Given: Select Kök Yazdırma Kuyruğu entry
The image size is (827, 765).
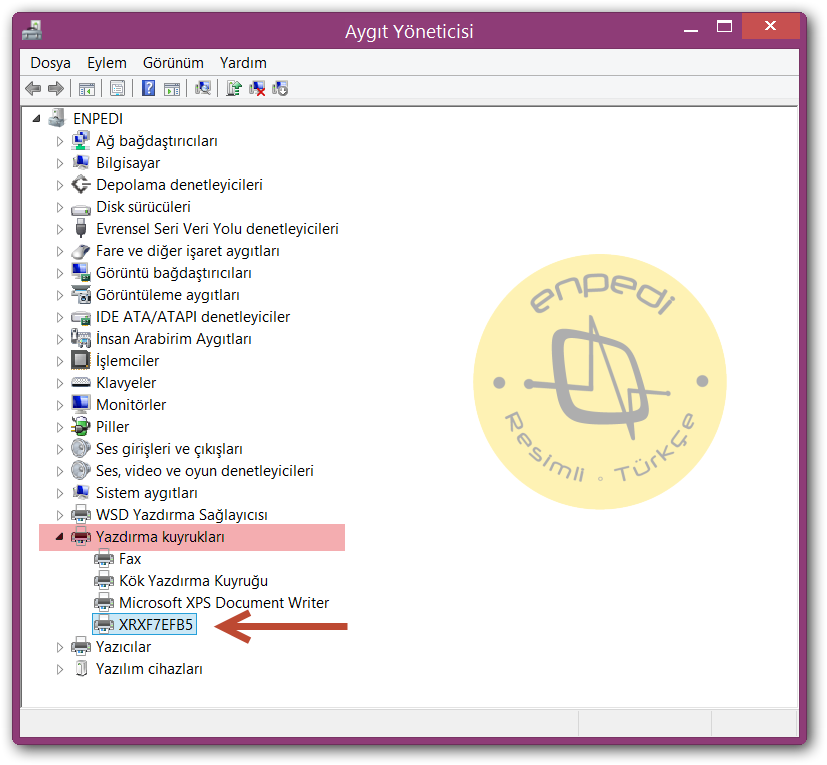Looking at the screenshot, I should [x=194, y=580].
